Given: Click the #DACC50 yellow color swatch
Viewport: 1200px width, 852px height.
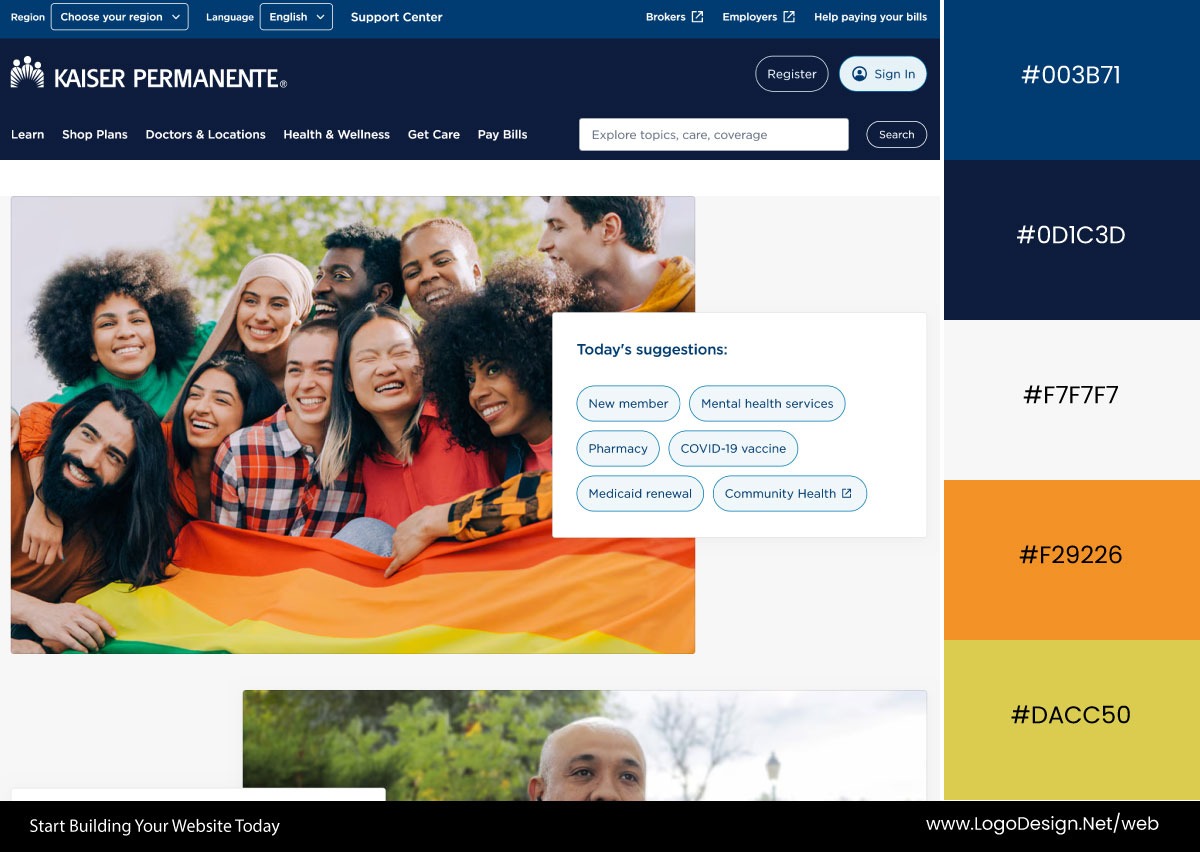Looking at the screenshot, I should coord(1071,720).
